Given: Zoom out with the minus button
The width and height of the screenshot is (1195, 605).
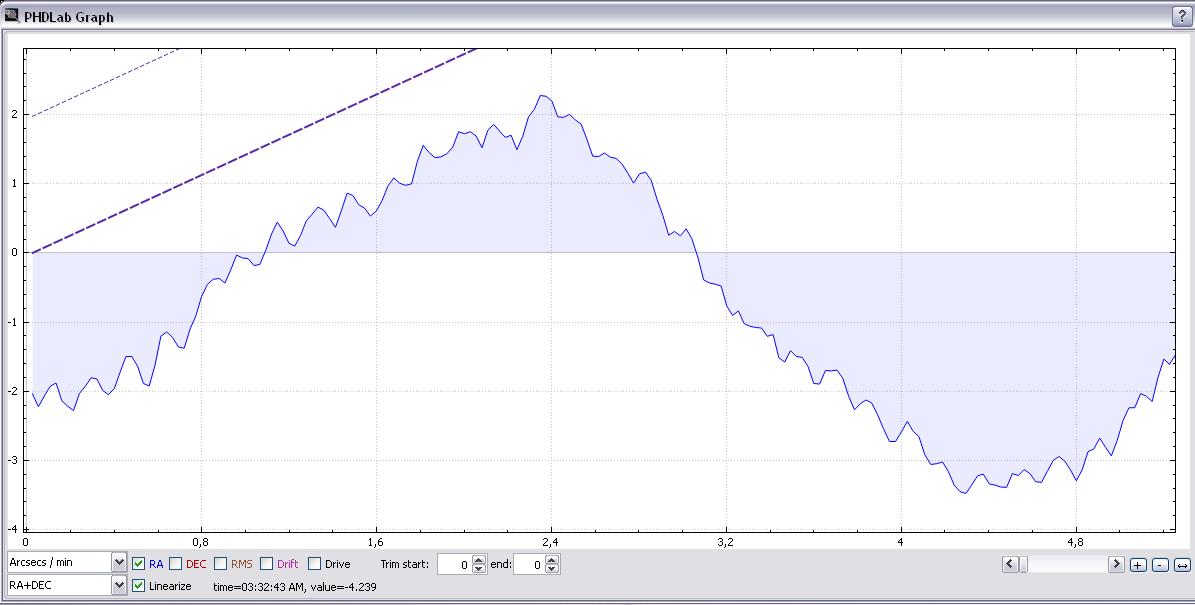Looking at the screenshot, I should tap(1160, 565).
